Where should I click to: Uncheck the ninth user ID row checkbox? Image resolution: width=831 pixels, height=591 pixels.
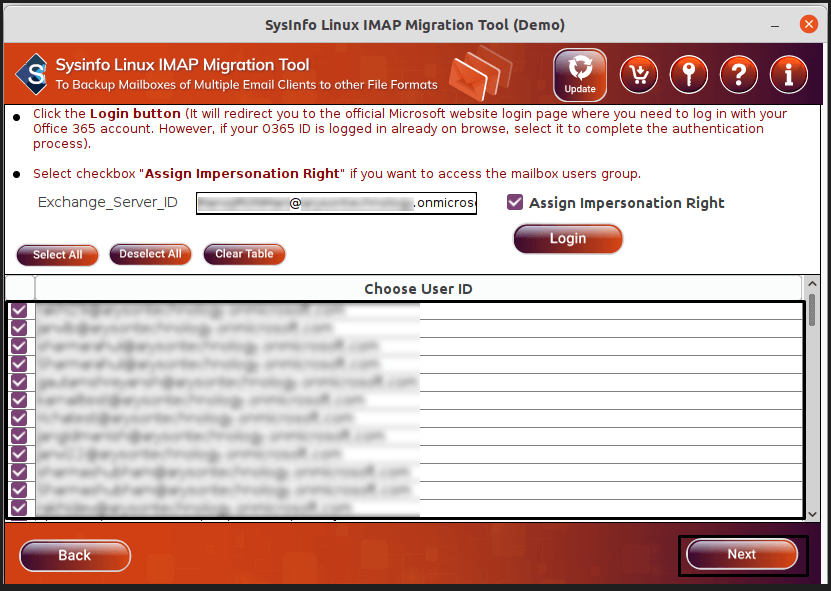coord(19,454)
